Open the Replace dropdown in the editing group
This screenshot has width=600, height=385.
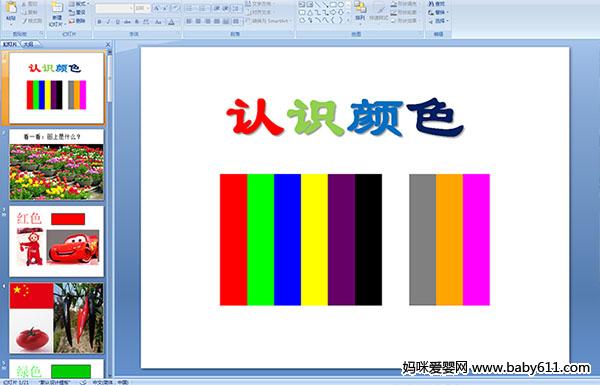[438, 12]
